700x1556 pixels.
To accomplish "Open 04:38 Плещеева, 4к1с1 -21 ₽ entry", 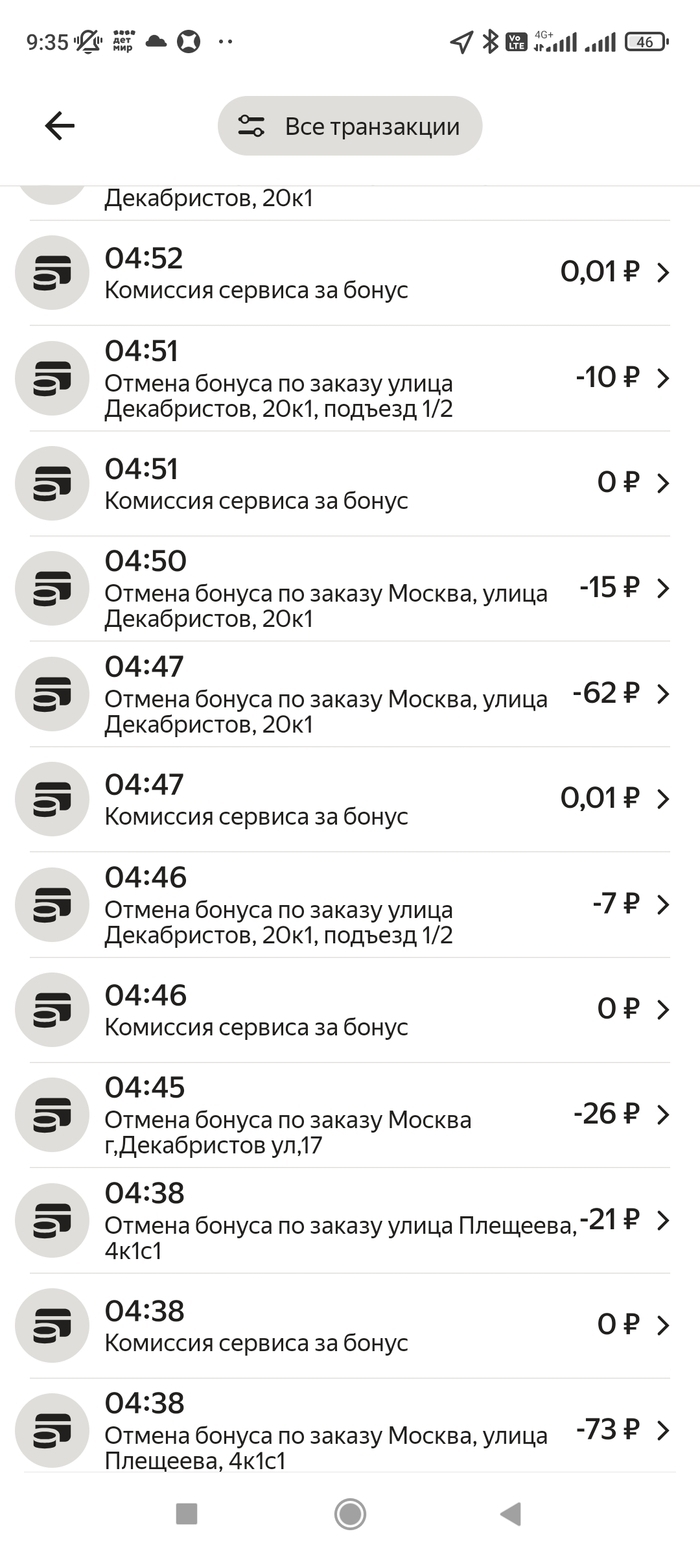I will [350, 1220].
